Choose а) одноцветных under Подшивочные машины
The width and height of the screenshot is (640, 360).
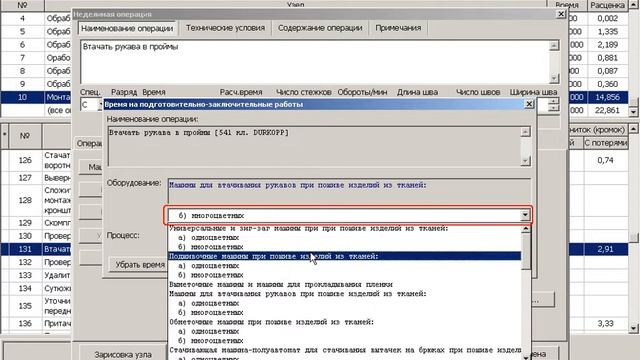click(344, 266)
